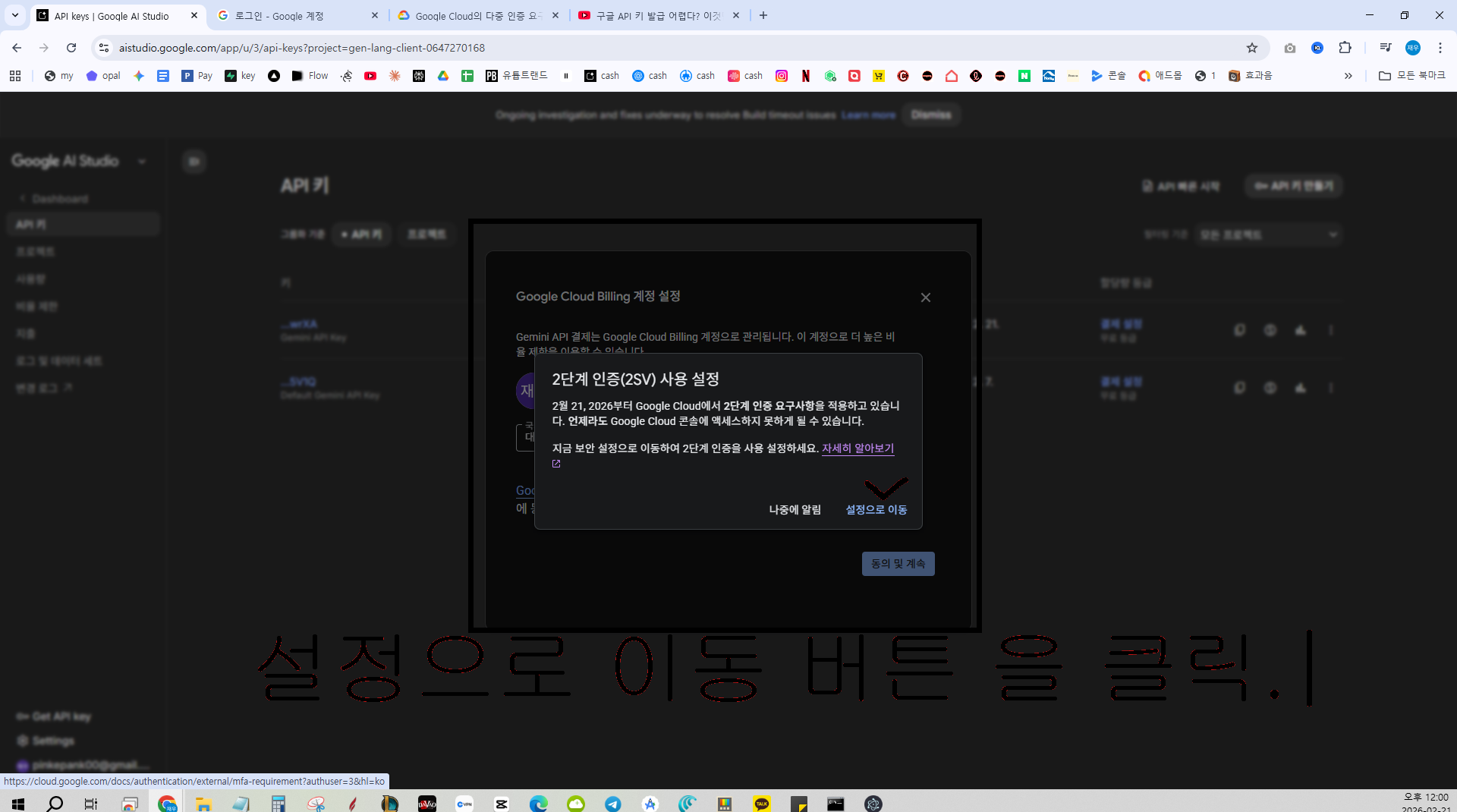This screenshot has height=812, width=1457.
Task: Open the 자세히 알아보기 link
Action: (x=858, y=448)
